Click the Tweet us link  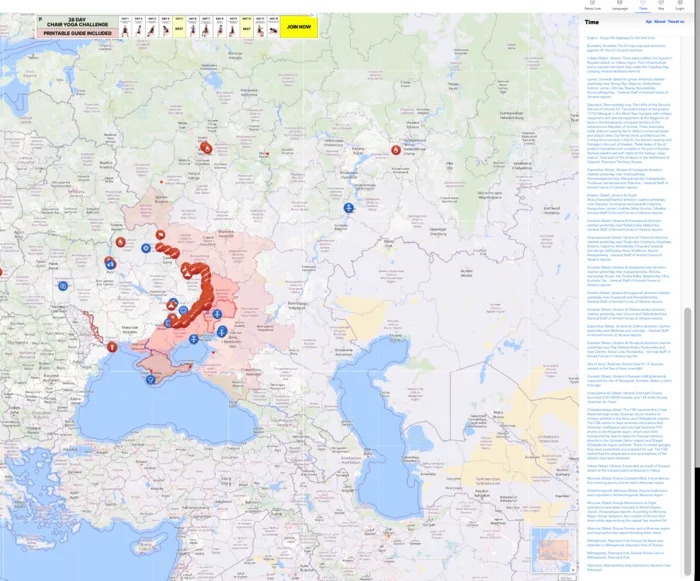click(675, 21)
